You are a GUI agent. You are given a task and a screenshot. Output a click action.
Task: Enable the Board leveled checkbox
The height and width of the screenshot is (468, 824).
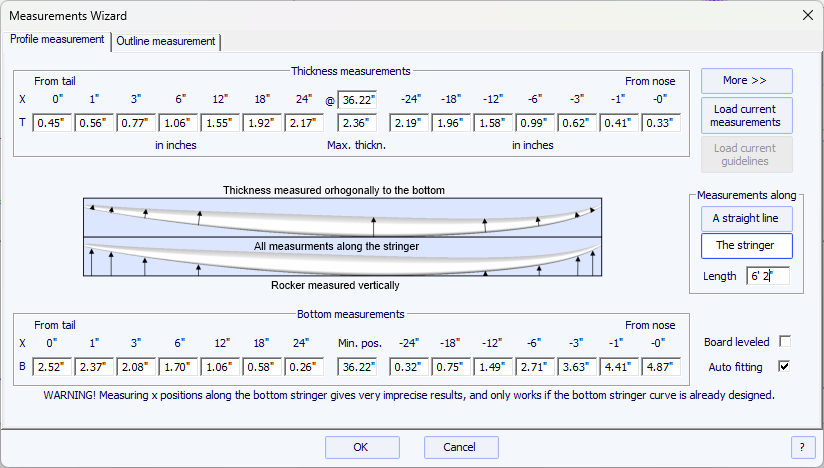coord(784,341)
